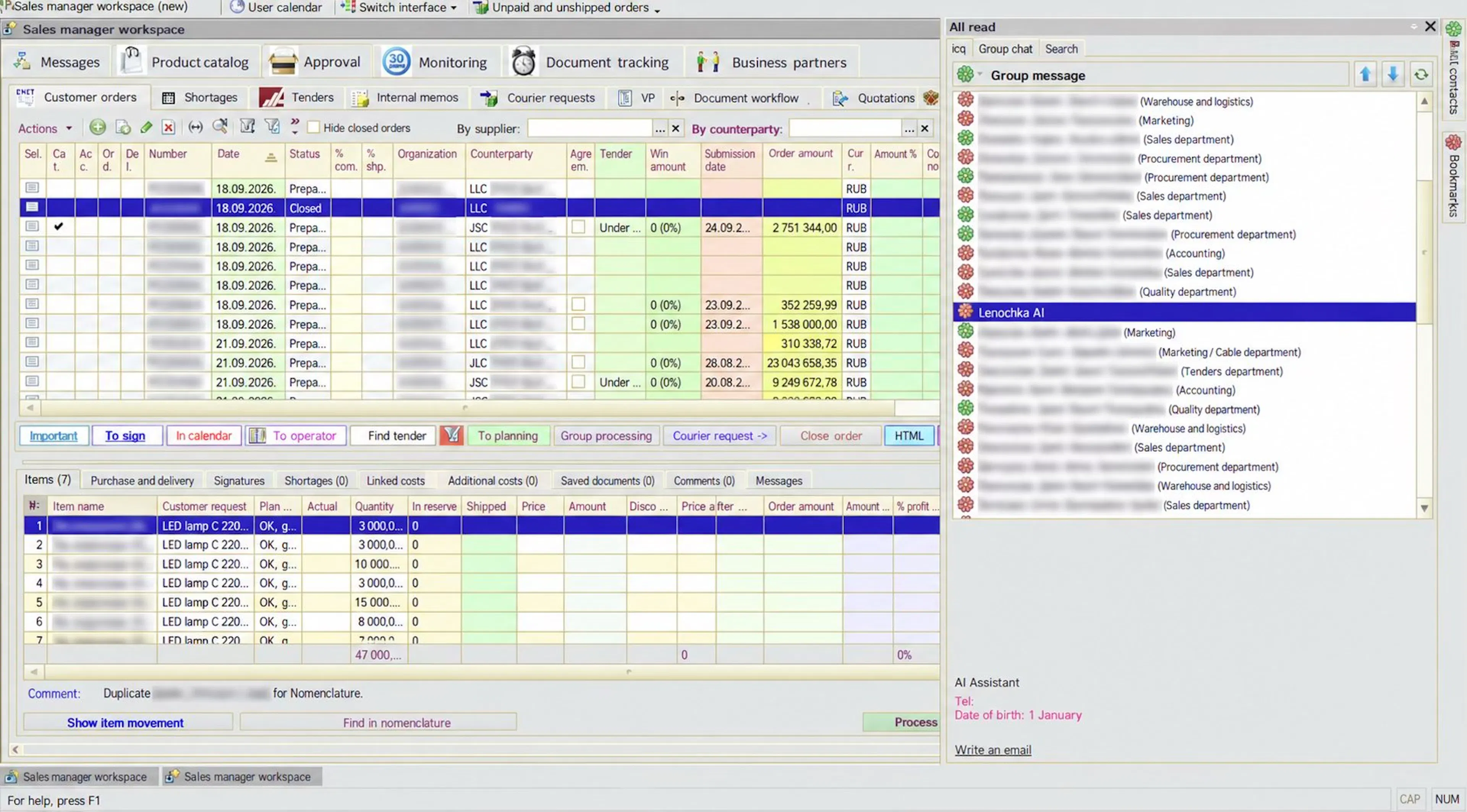The height and width of the screenshot is (812, 1467).
Task: Open the Purchase and delivery tab
Action: [142, 480]
